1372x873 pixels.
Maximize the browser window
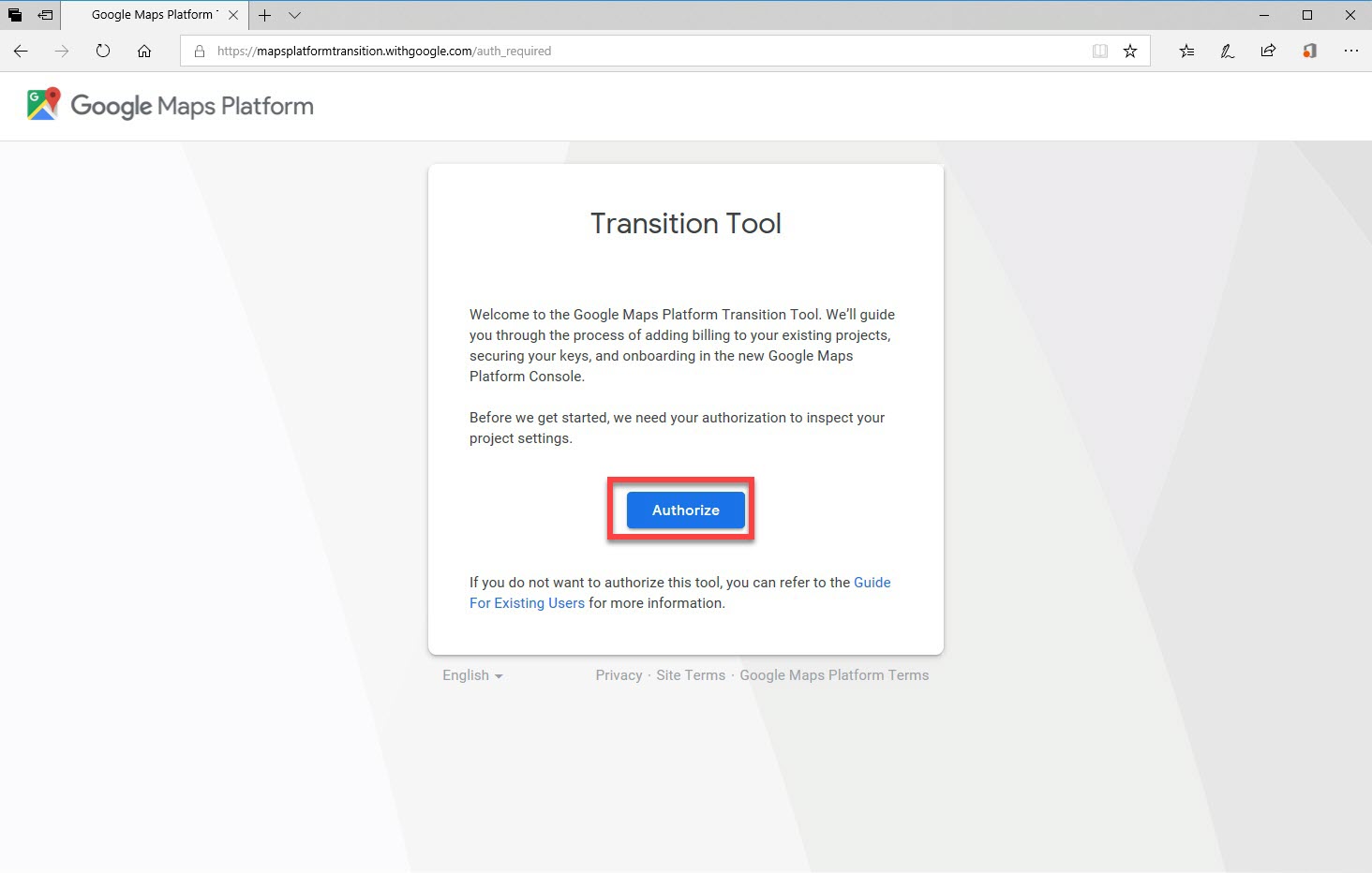click(1307, 15)
